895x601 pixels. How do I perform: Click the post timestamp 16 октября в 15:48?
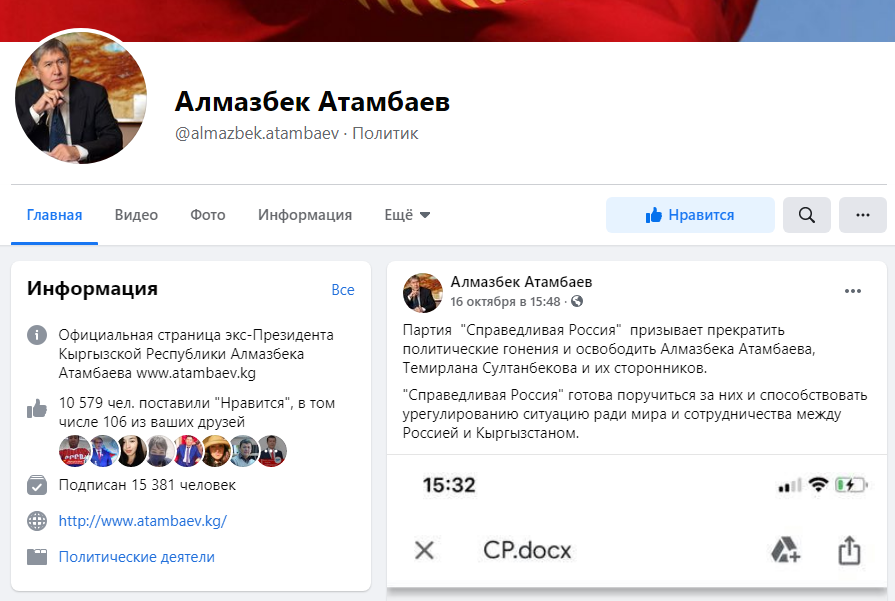pos(505,301)
